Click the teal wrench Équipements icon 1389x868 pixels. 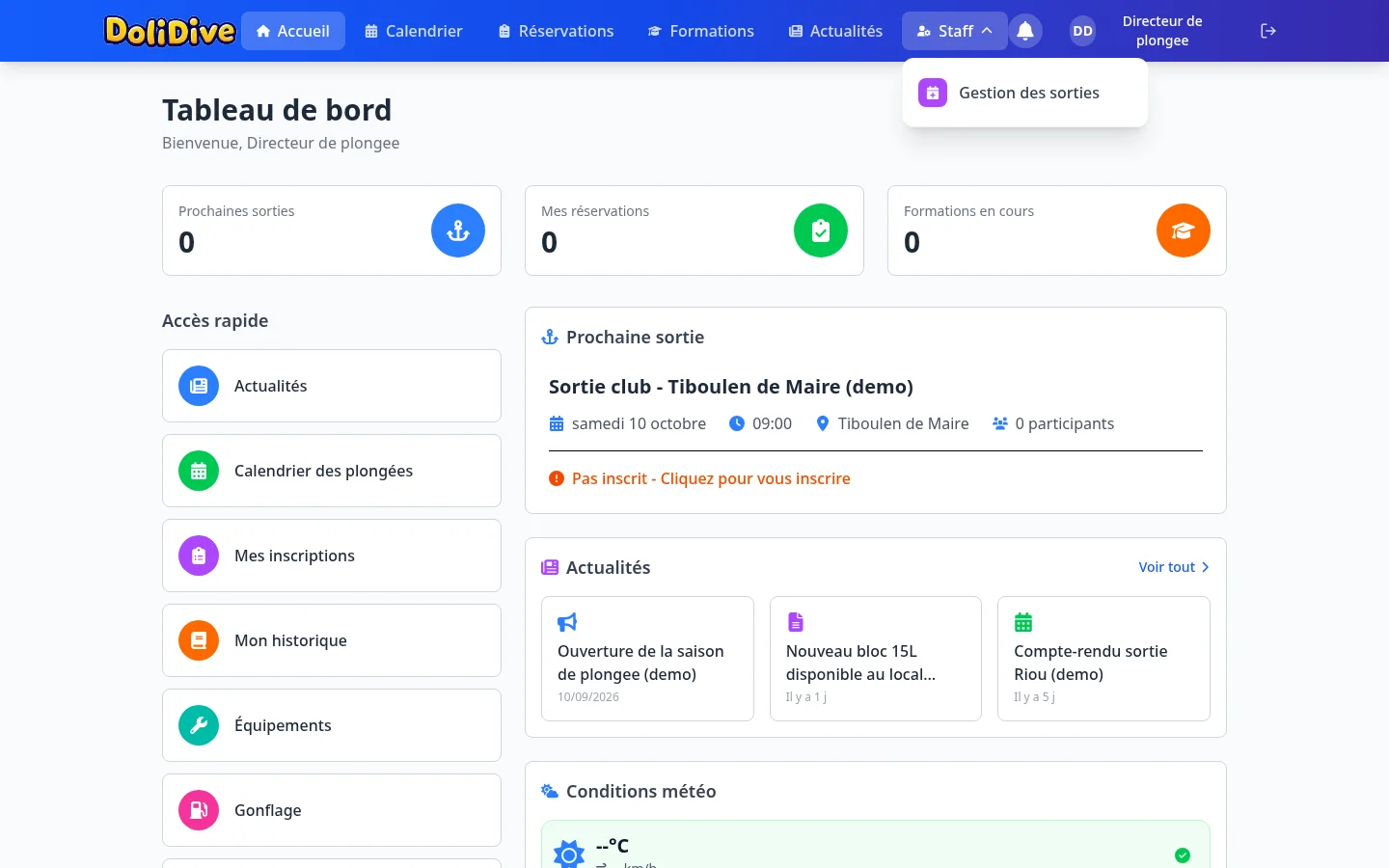(x=199, y=725)
